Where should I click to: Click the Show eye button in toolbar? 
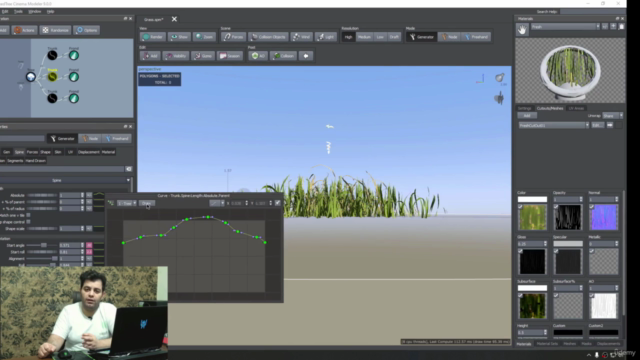[179, 37]
